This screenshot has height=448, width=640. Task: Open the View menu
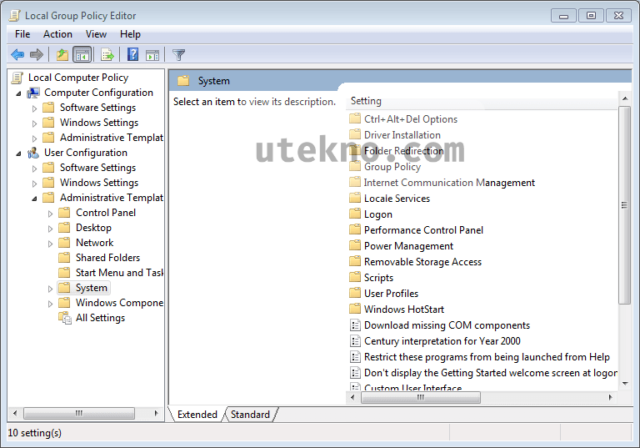(x=96, y=34)
